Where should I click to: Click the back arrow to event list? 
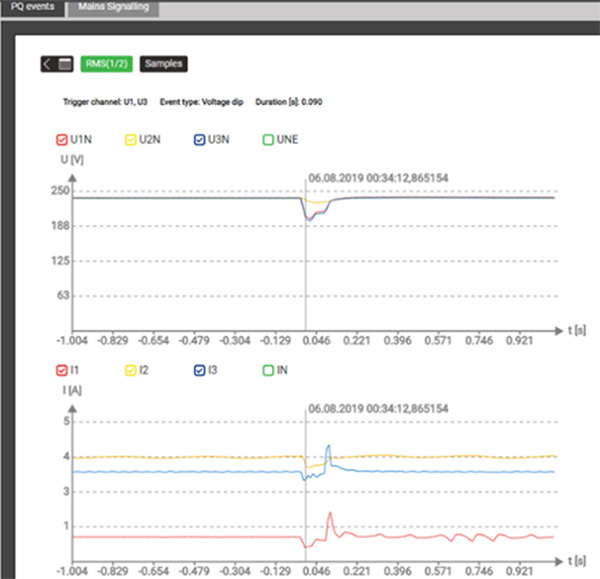pos(48,64)
